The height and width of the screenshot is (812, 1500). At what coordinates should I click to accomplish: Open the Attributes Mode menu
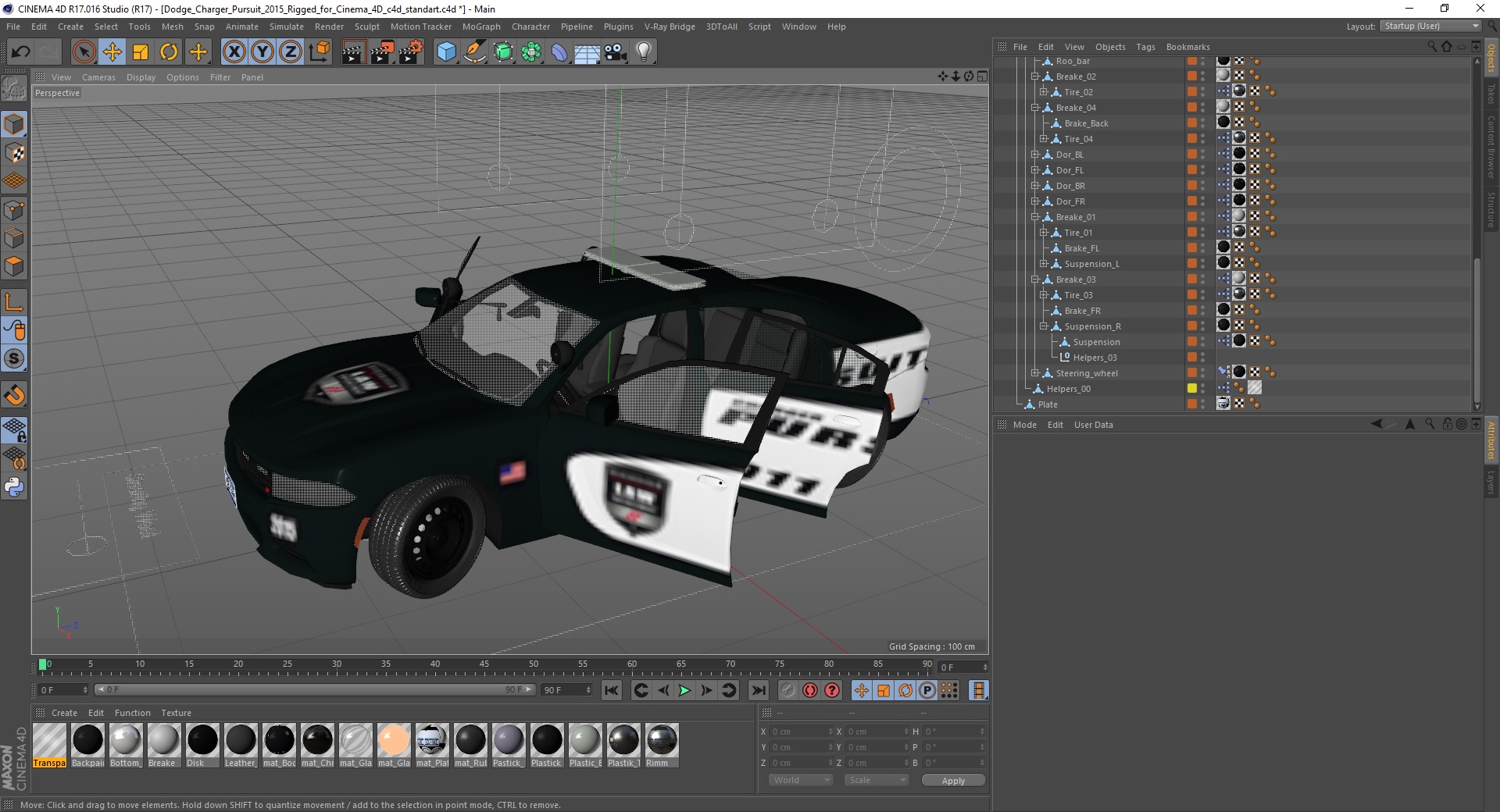click(1024, 425)
